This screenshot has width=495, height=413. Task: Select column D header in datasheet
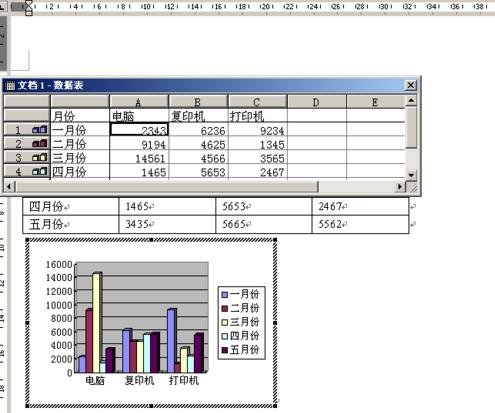click(317, 102)
